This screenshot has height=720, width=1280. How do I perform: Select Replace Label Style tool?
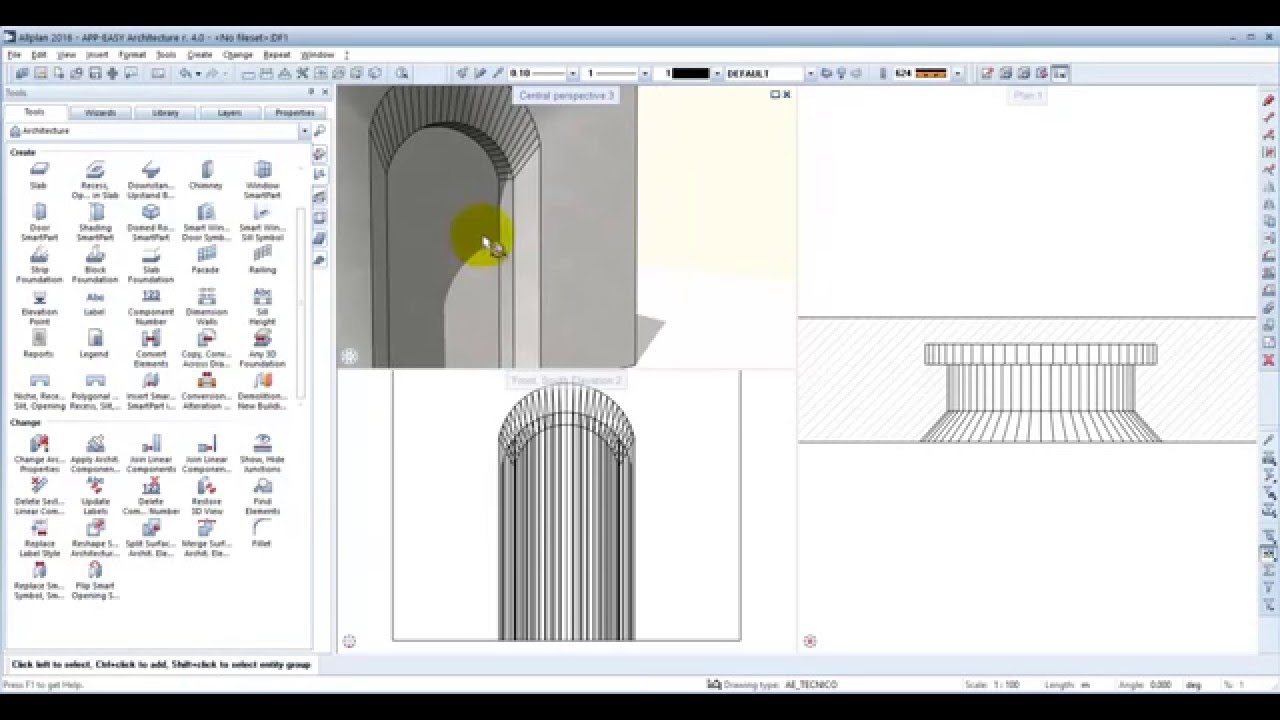click(39, 538)
